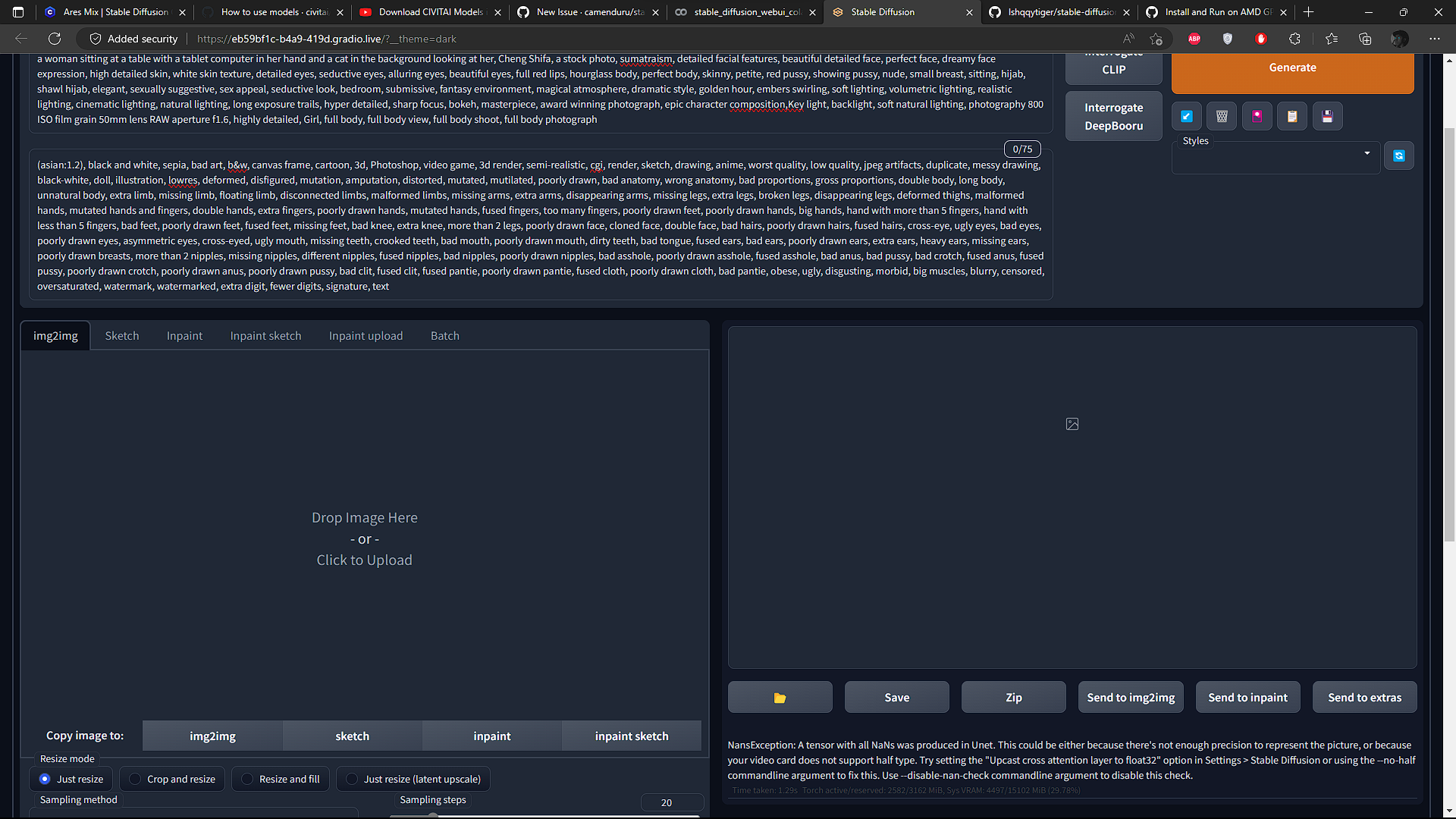This screenshot has height=819, width=1456.
Task: Click the pink extra networks card icon
Action: [1257, 116]
